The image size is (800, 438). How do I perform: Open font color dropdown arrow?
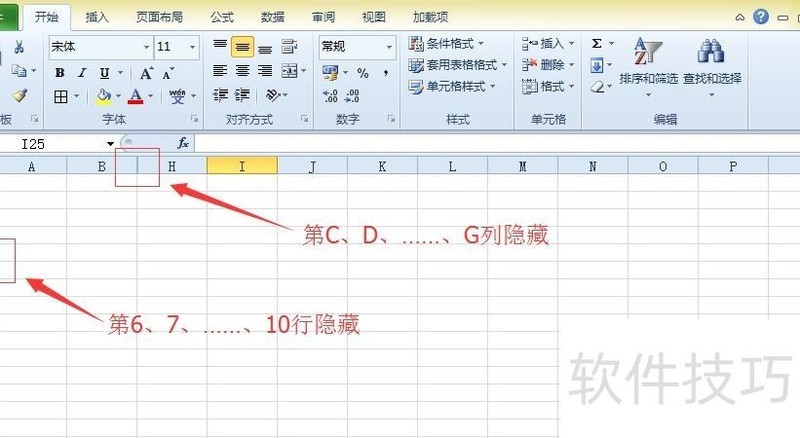coord(151,96)
